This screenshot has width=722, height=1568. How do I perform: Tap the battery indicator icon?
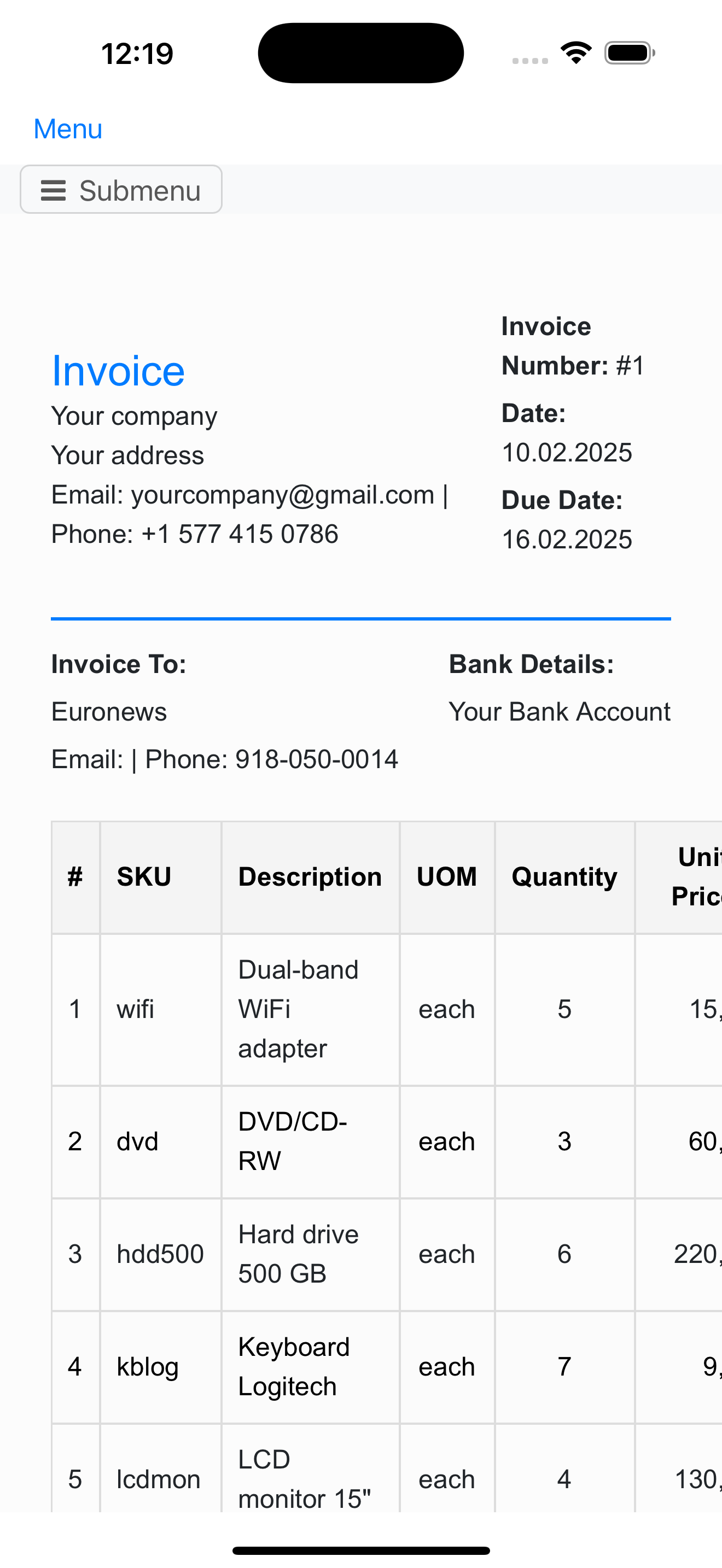pos(630,53)
